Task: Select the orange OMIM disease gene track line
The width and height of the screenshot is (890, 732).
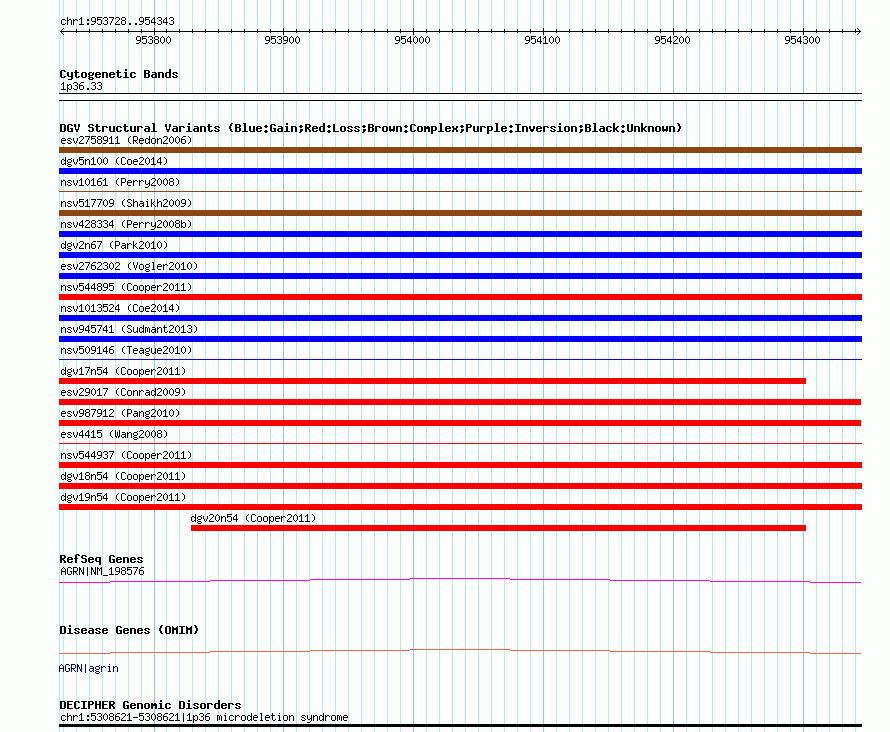Action: (460, 651)
